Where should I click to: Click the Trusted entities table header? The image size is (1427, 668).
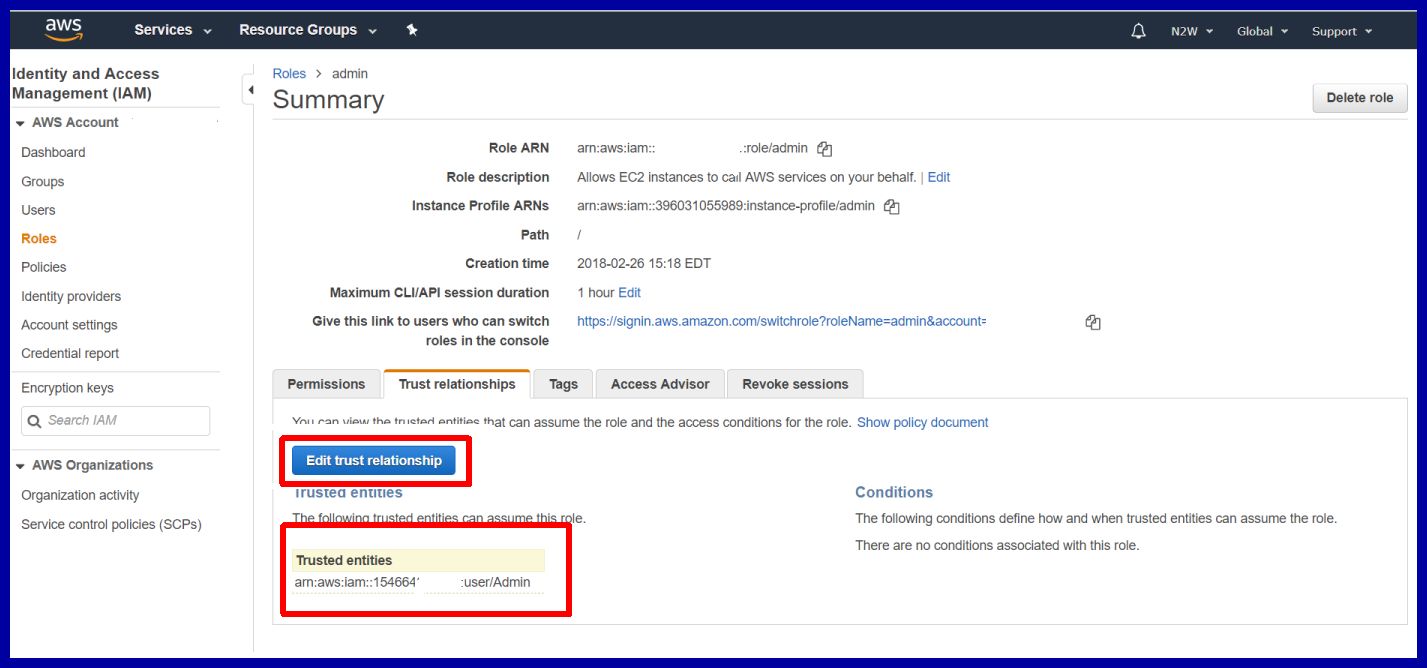(418, 560)
